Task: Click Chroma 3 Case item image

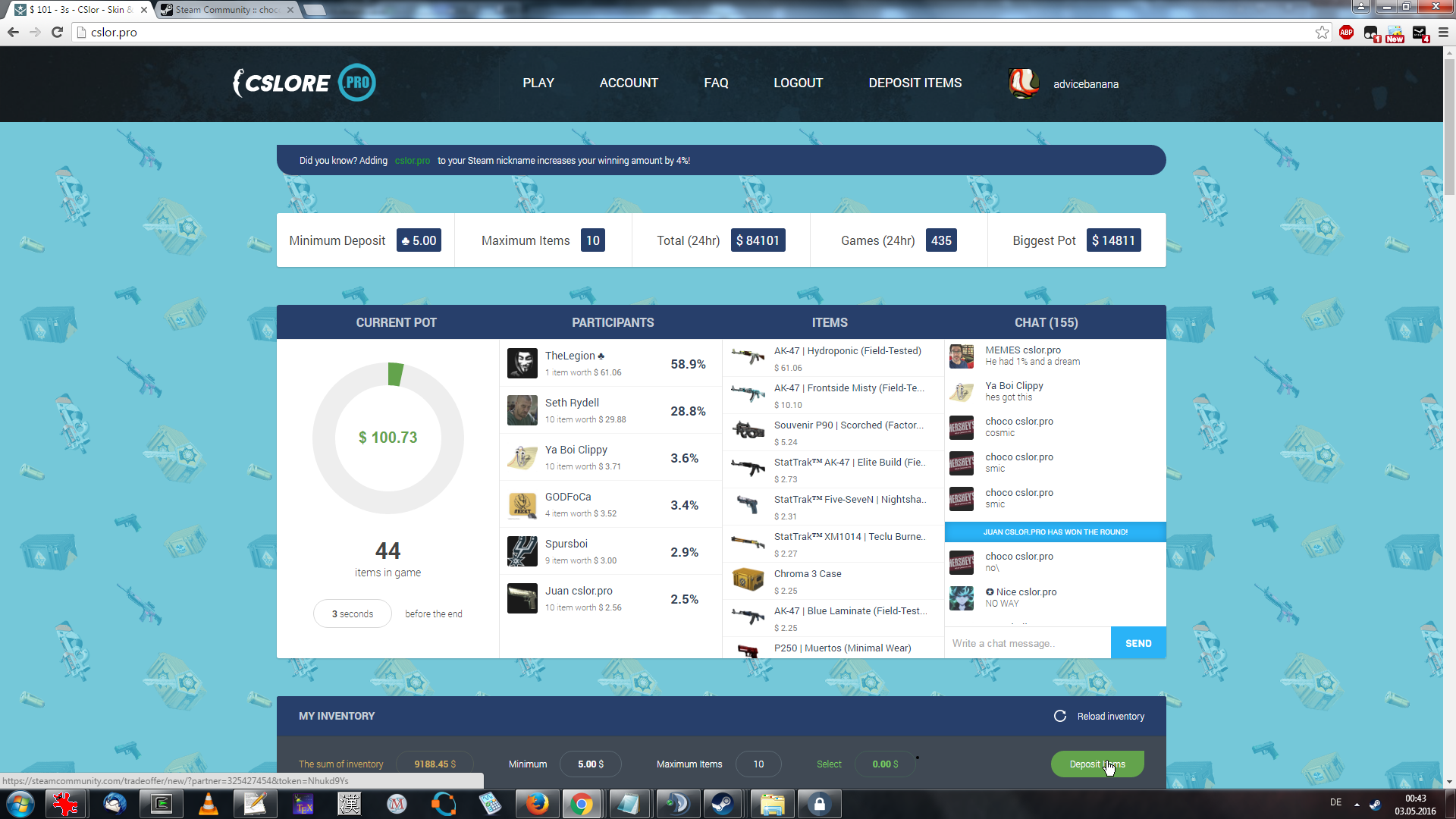Action: pos(748,579)
